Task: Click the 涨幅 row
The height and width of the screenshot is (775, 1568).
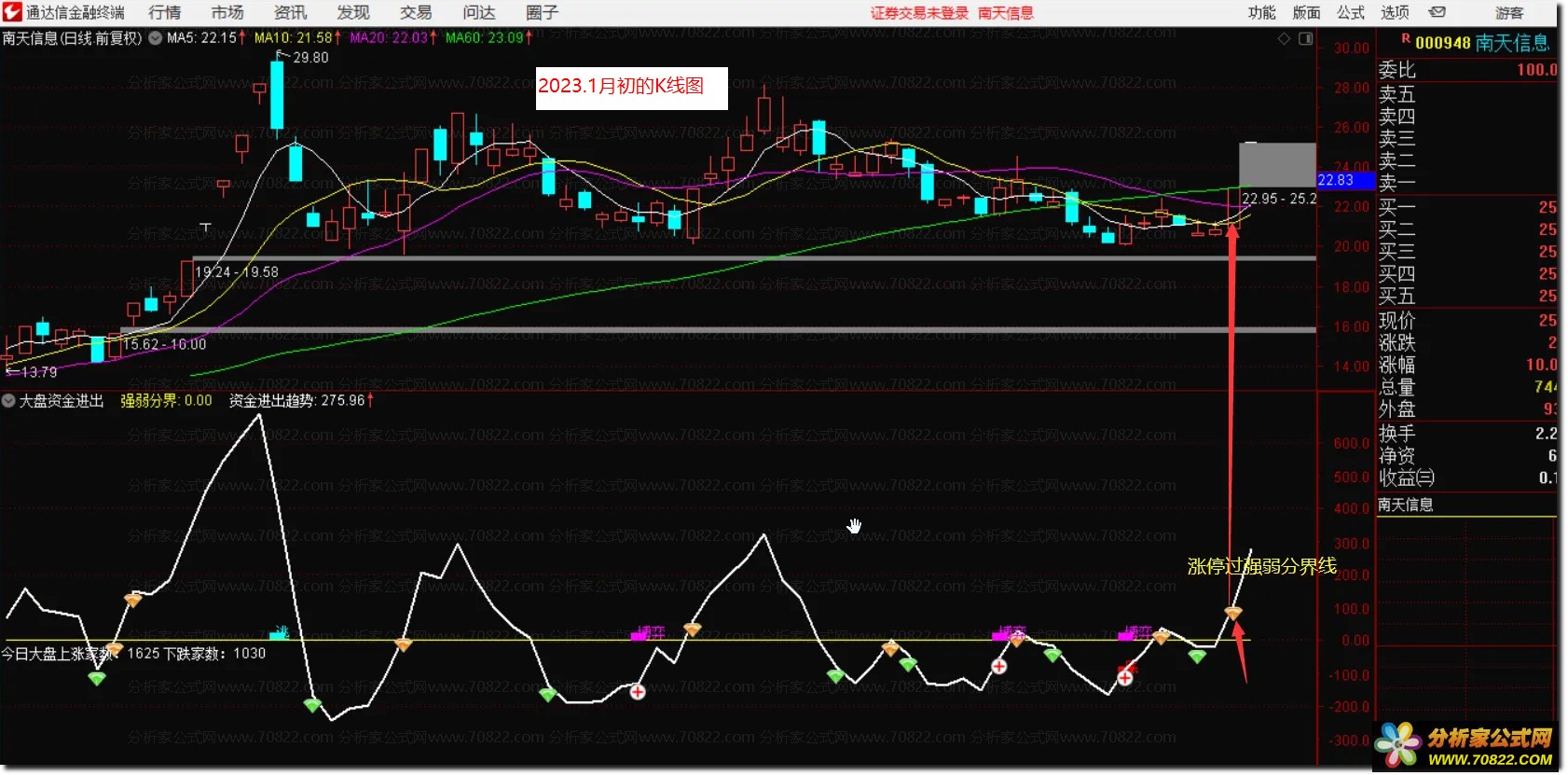Action: [x=1466, y=366]
